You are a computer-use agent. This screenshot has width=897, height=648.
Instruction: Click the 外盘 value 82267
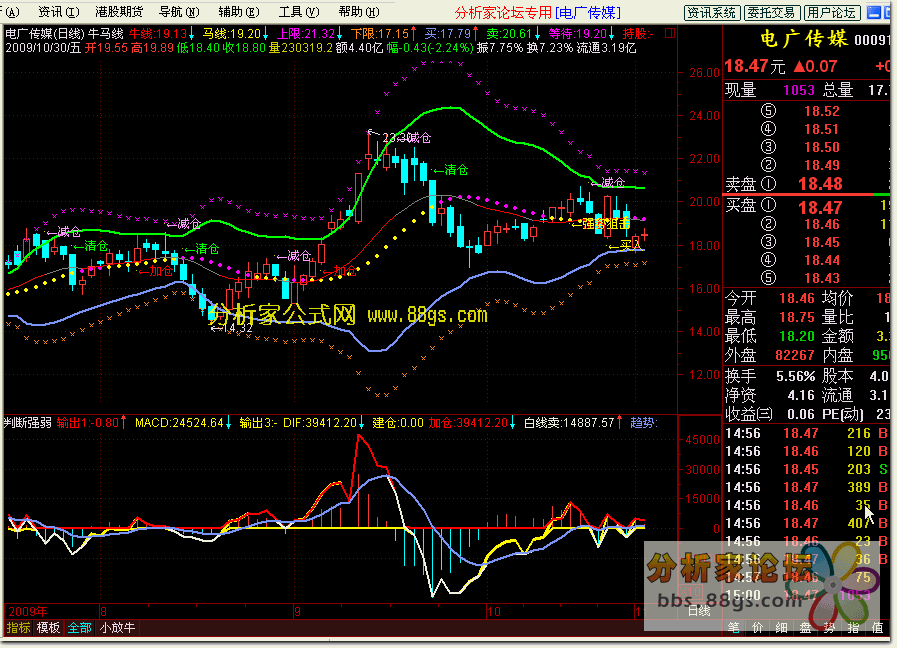795,355
